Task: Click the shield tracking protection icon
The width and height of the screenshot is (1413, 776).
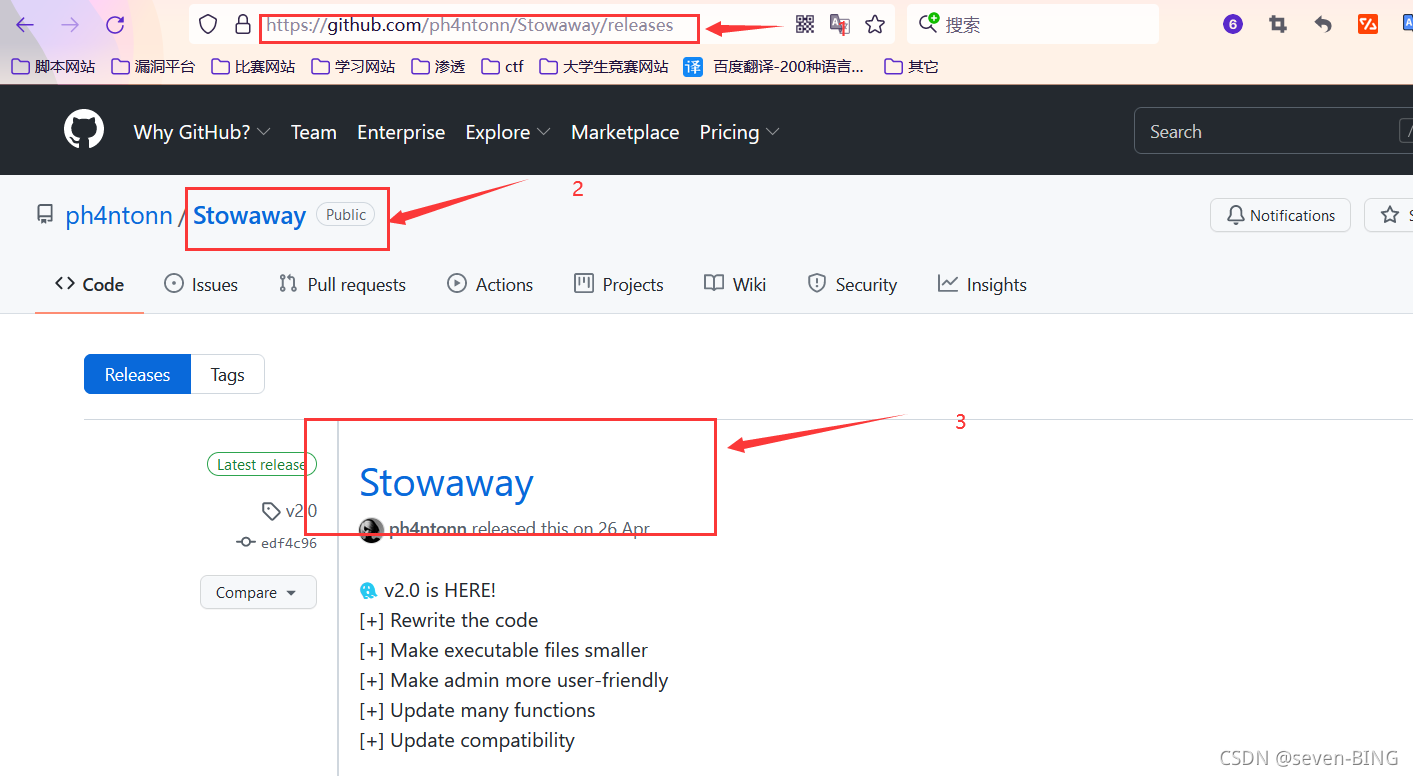Action: point(207,25)
